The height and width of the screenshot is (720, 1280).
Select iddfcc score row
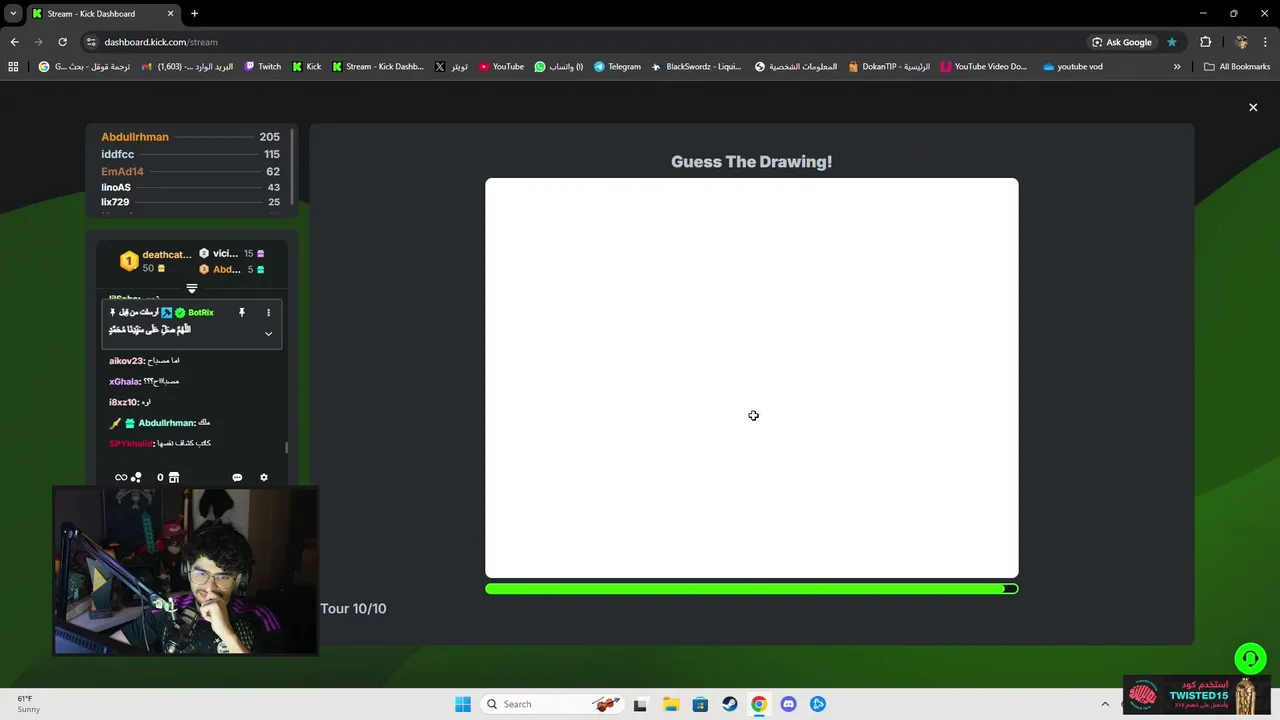[x=190, y=154]
